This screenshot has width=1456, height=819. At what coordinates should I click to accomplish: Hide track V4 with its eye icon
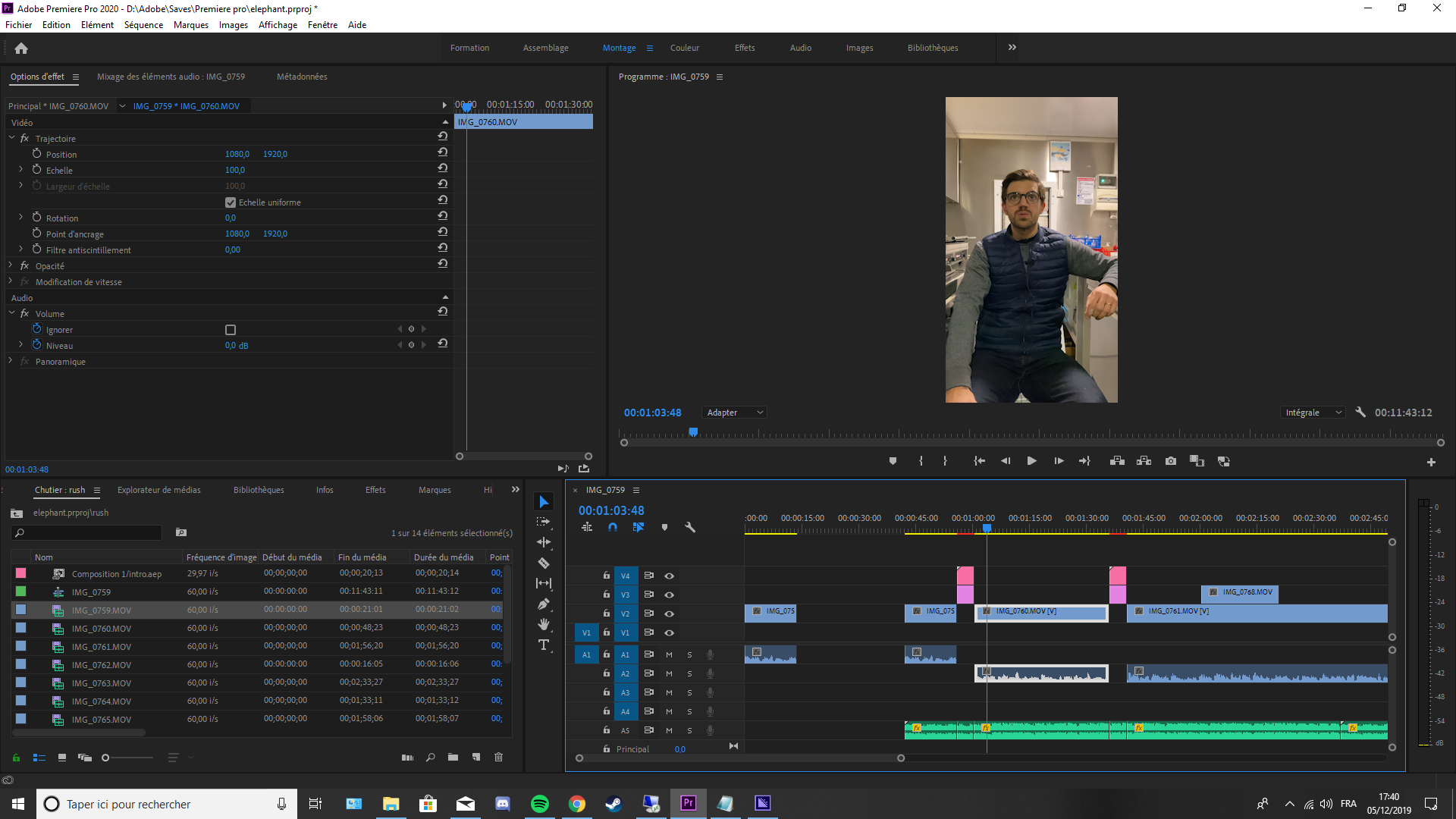pyautogui.click(x=669, y=576)
